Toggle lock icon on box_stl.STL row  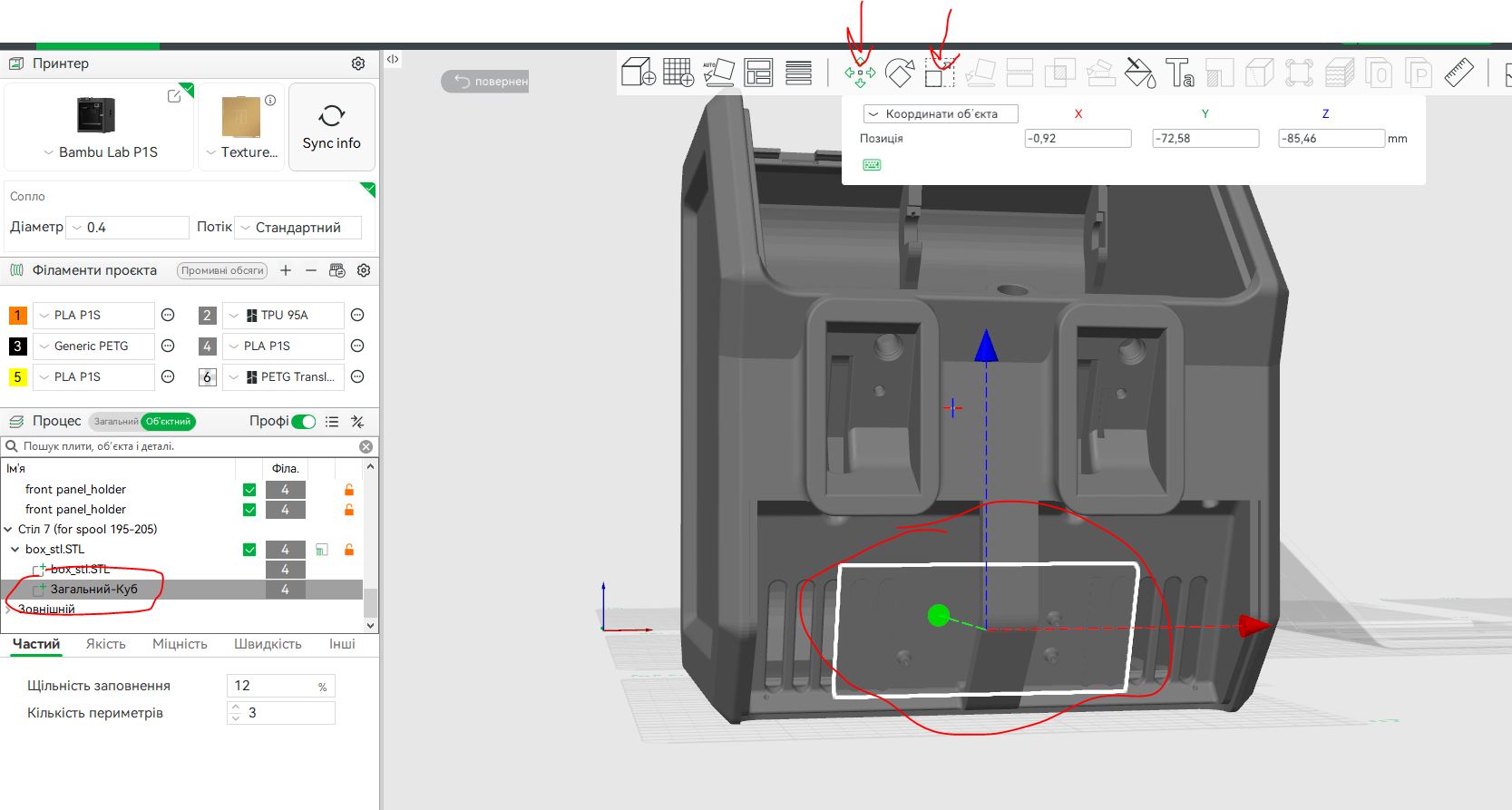tap(348, 550)
